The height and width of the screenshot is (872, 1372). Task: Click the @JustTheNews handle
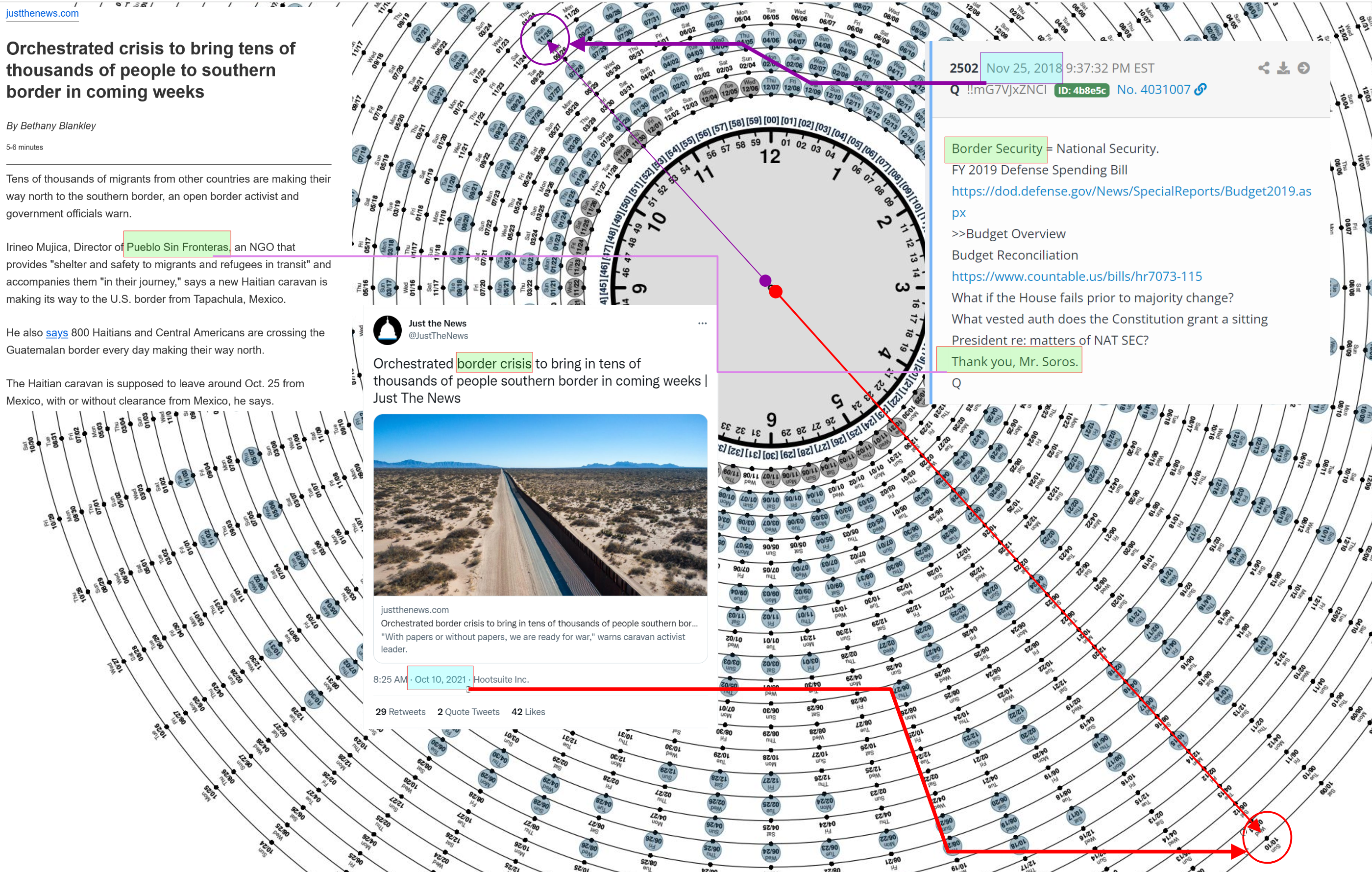coord(438,336)
